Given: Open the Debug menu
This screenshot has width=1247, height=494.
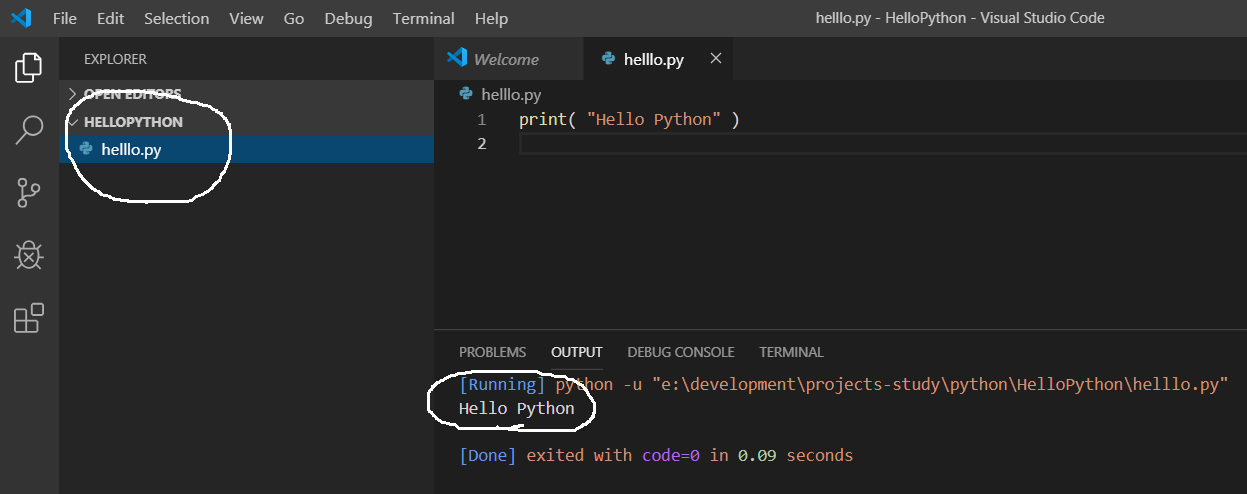Looking at the screenshot, I should (x=348, y=18).
